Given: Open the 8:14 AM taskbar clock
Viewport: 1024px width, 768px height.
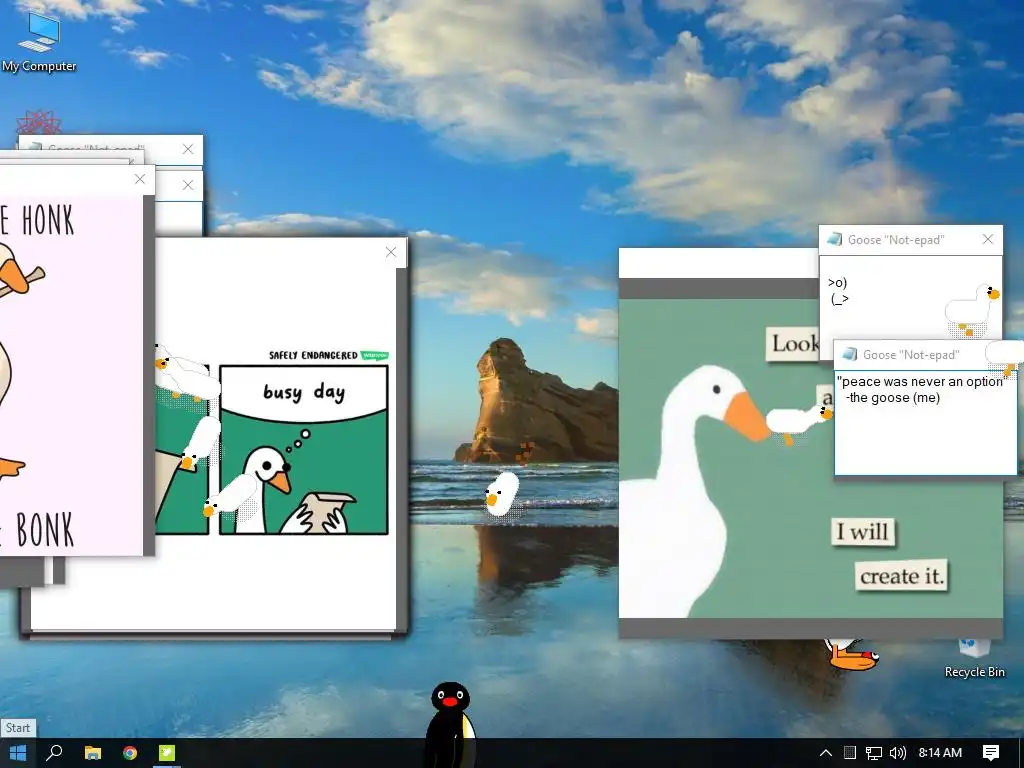Looking at the screenshot, I should [x=940, y=753].
